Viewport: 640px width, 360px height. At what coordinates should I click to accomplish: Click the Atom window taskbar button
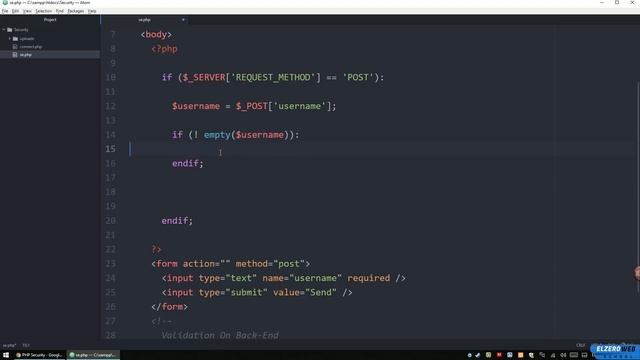coord(93,355)
